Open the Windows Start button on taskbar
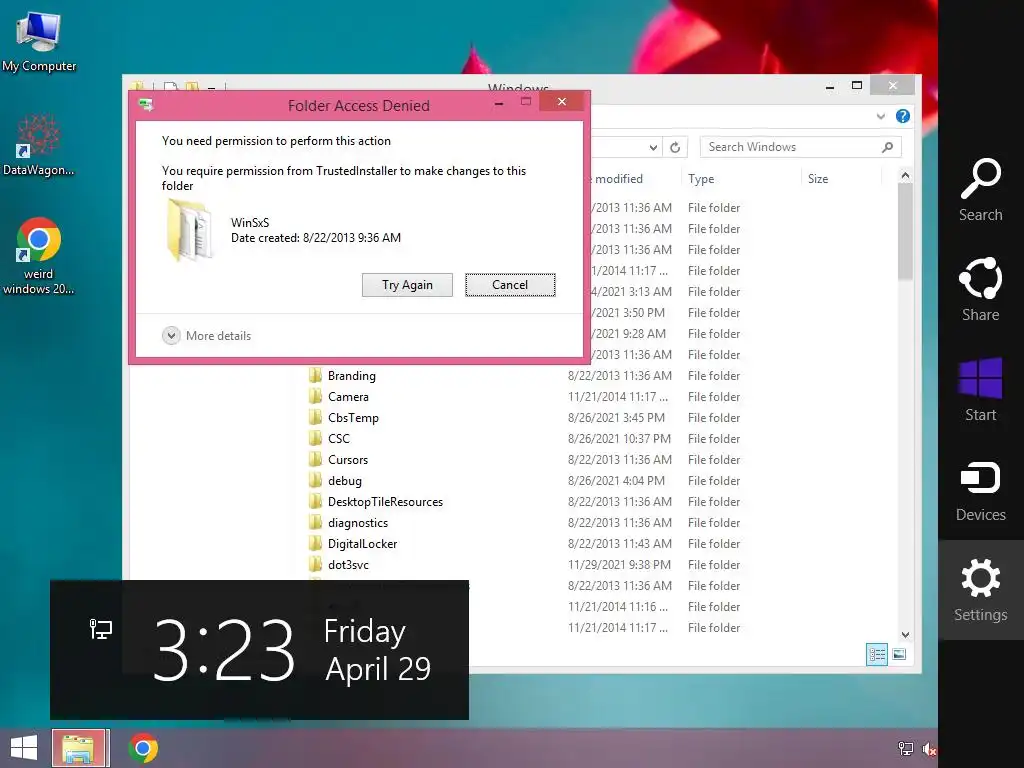 pos(24,748)
